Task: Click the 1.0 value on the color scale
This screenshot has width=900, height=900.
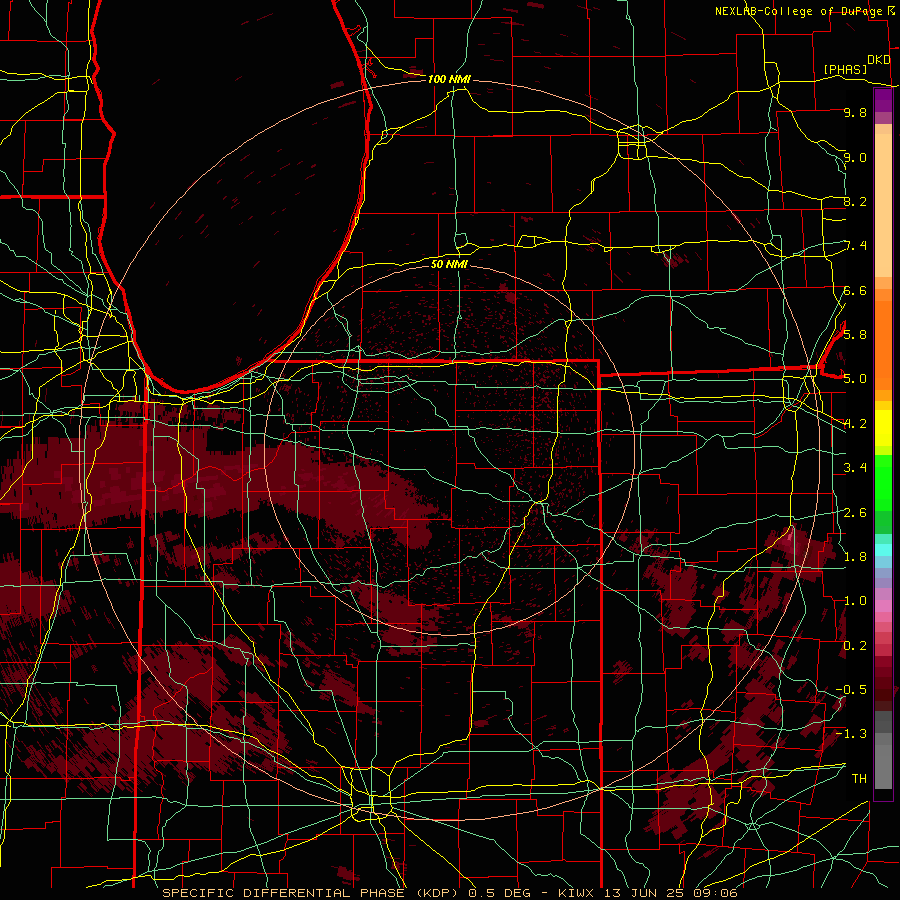Action: click(855, 601)
